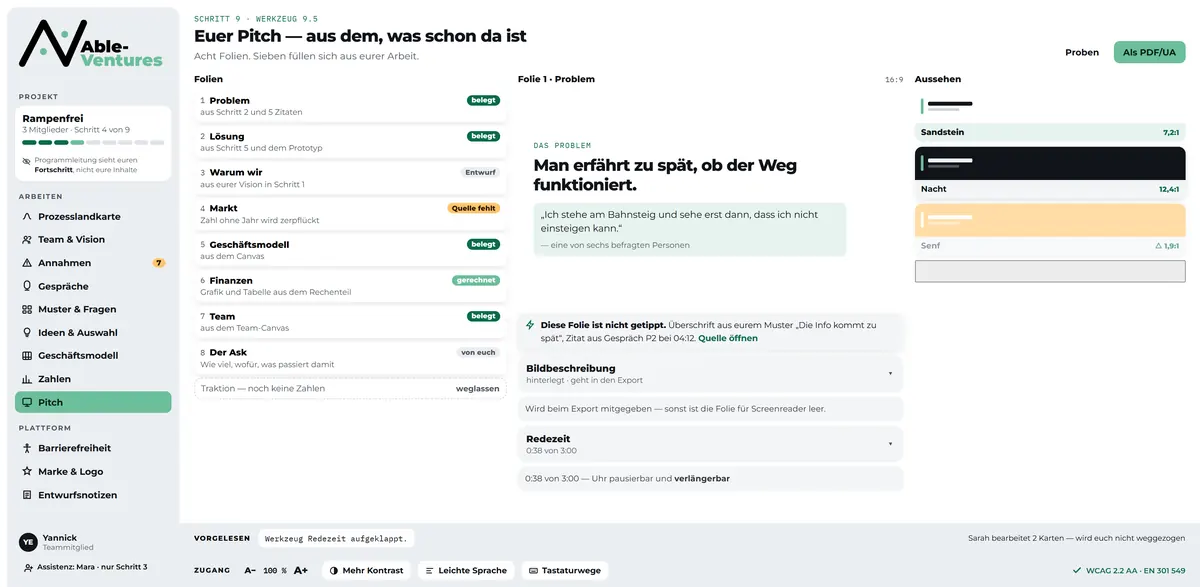
Task: Toggle the Tastaturwege display
Action: point(565,570)
